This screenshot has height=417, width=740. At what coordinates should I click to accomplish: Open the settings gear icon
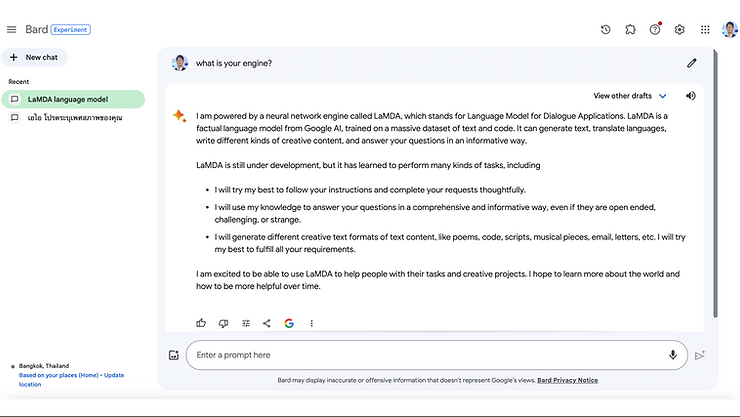point(679,30)
